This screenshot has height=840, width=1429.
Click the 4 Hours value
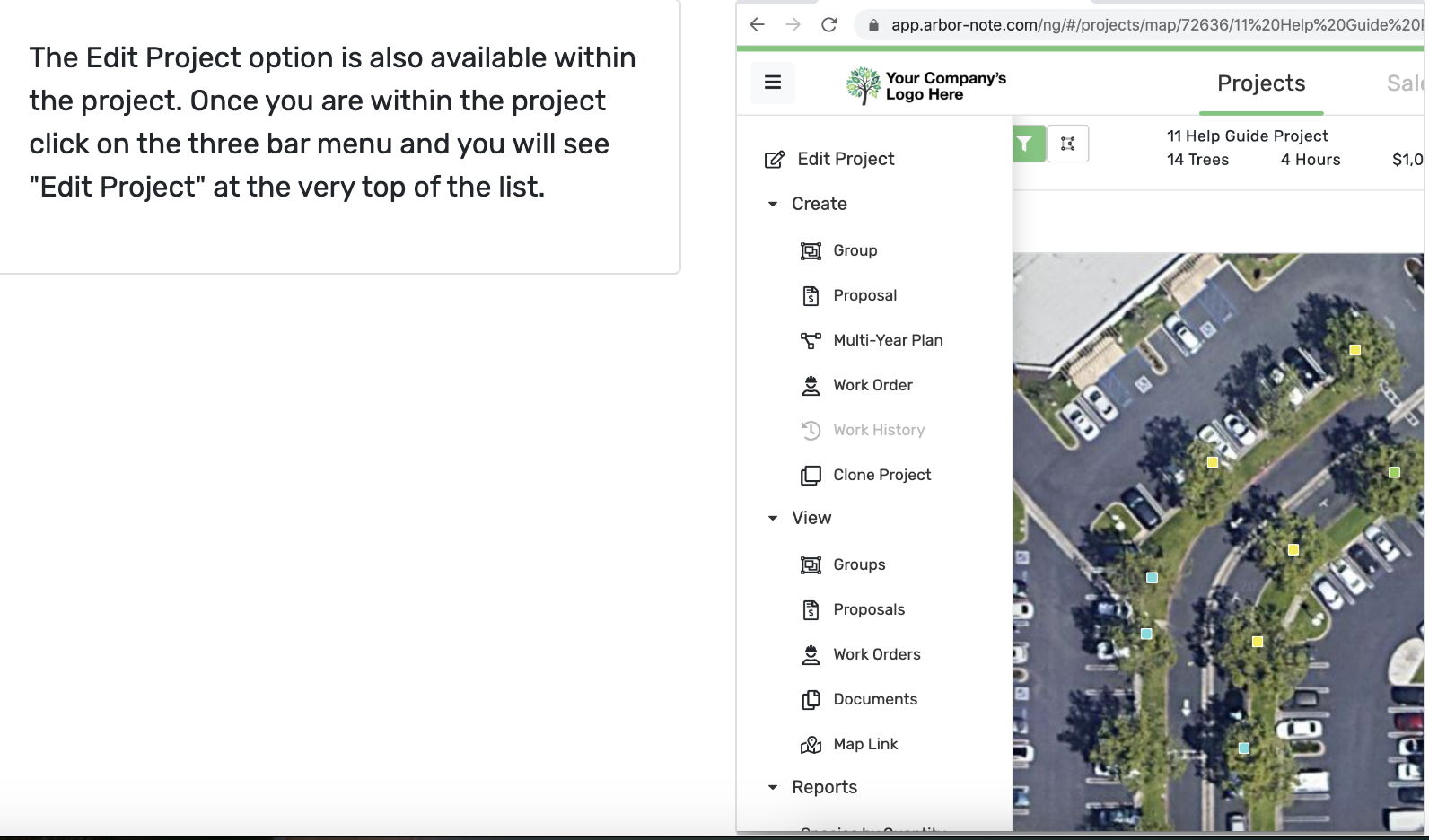(x=1311, y=160)
